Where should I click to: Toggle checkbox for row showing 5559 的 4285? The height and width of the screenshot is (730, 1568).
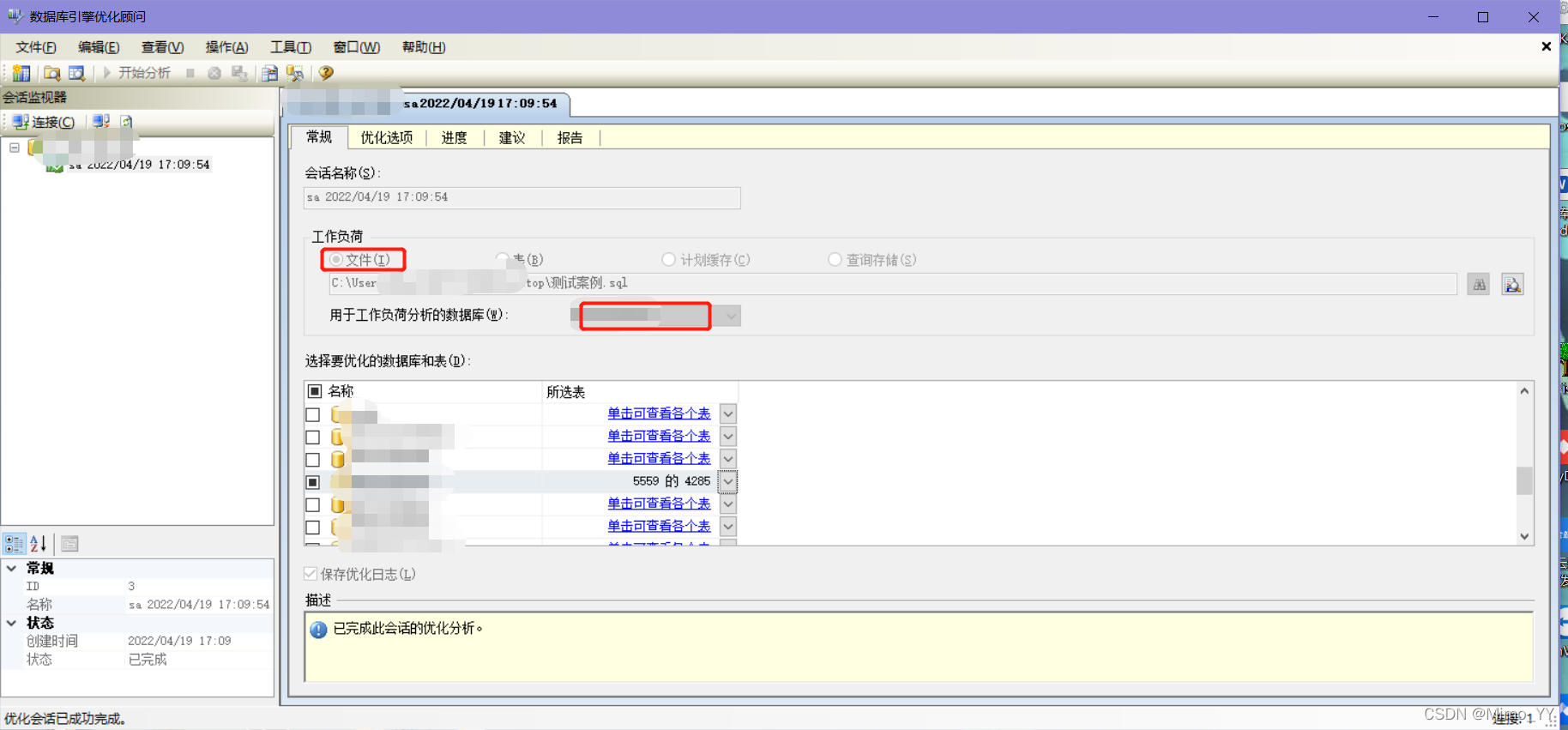point(313,482)
